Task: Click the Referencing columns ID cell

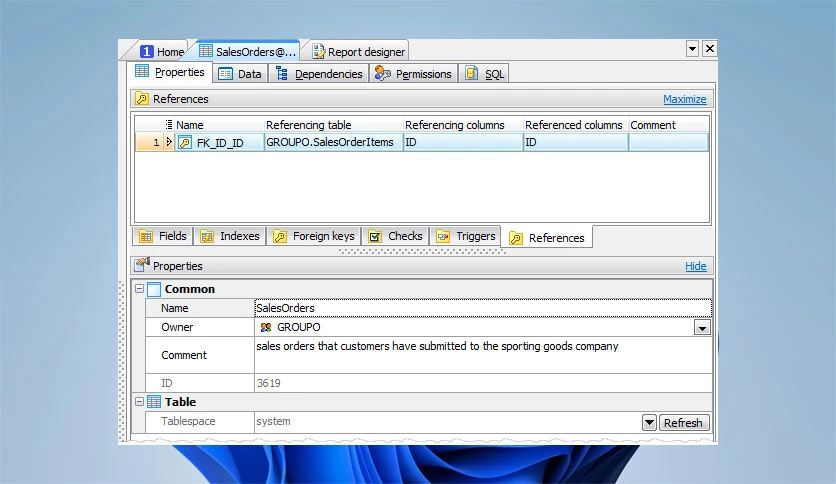Action: 463,142
